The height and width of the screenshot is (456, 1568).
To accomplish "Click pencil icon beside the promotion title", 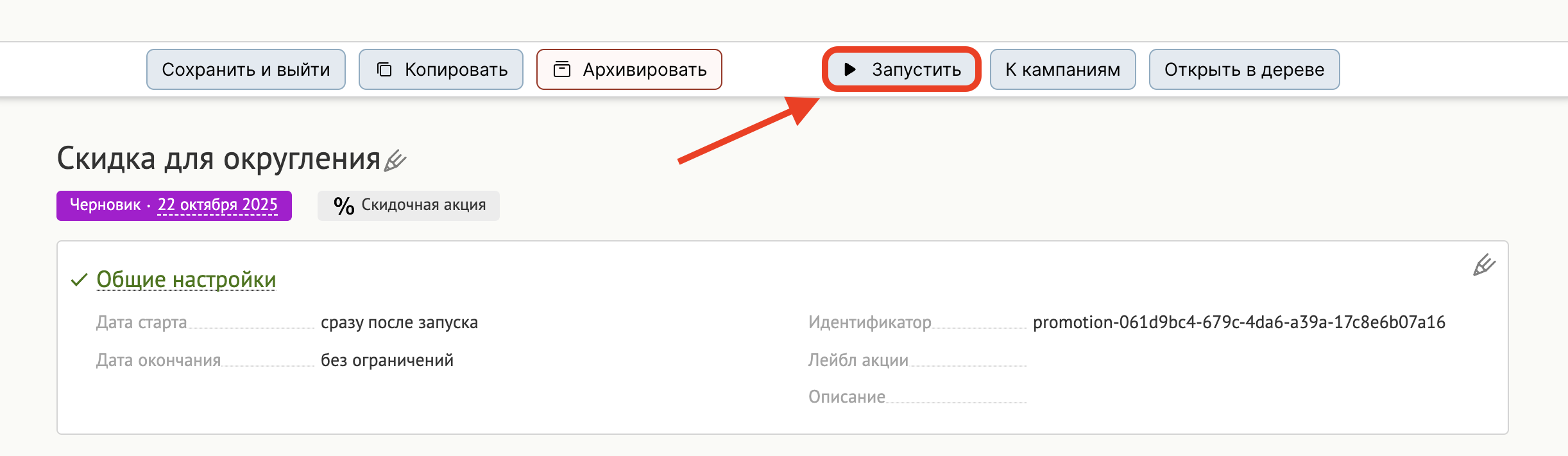I will coord(395,161).
